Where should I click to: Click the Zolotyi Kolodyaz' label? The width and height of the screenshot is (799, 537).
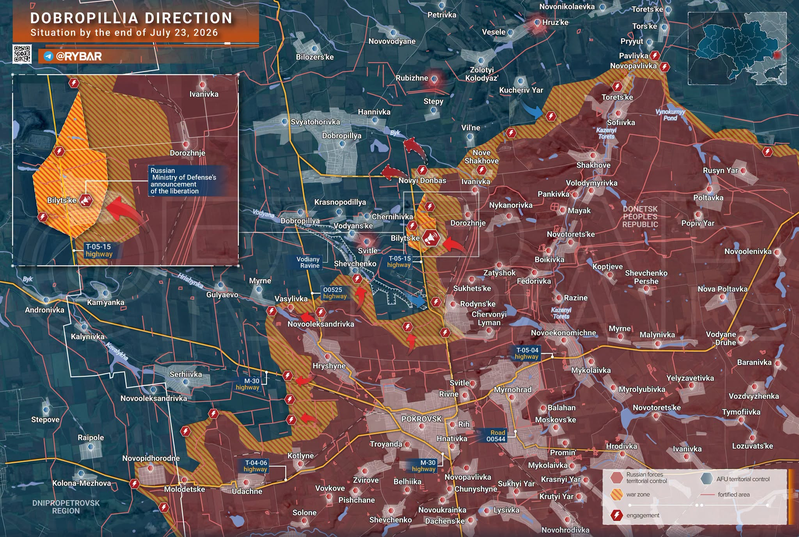[482, 74]
